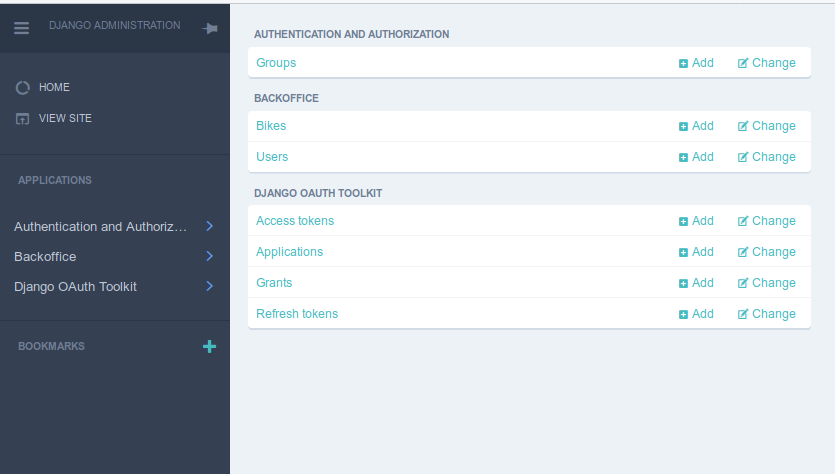
Task: Click the Add text for Groups
Action: pos(703,63)
